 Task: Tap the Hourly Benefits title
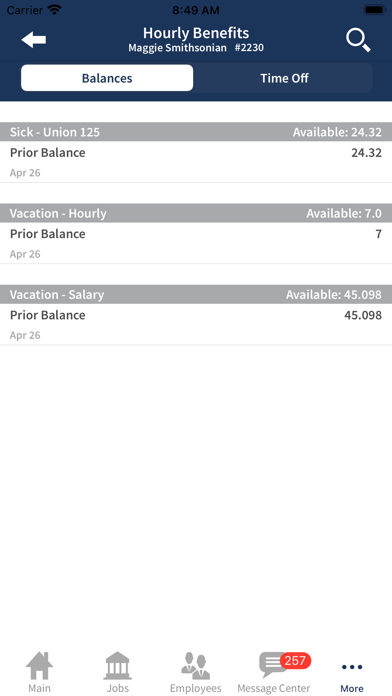coord(196,33)
